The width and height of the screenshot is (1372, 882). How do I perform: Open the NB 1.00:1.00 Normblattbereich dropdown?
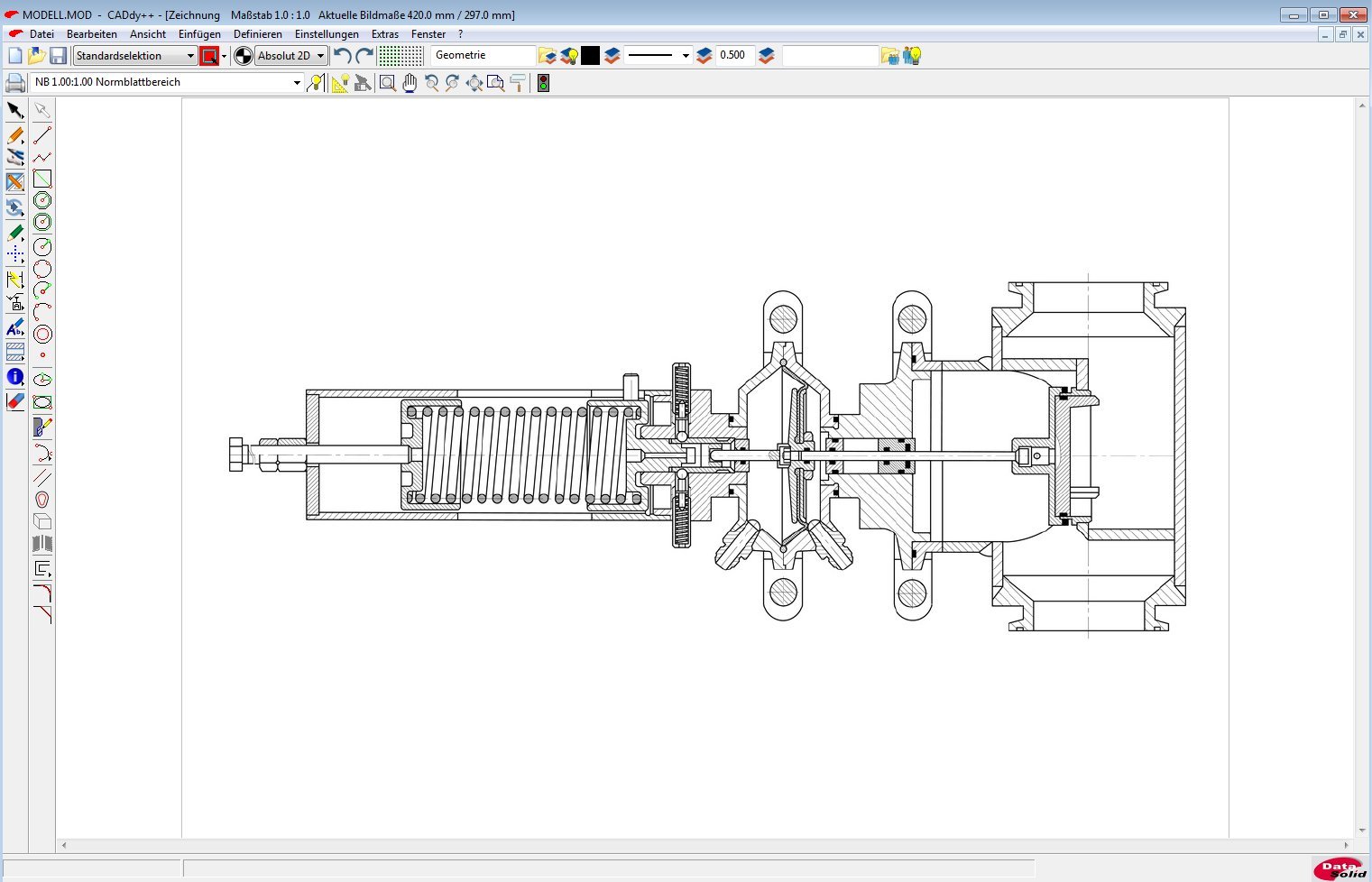pyautogui.click(x=167, y=82)
